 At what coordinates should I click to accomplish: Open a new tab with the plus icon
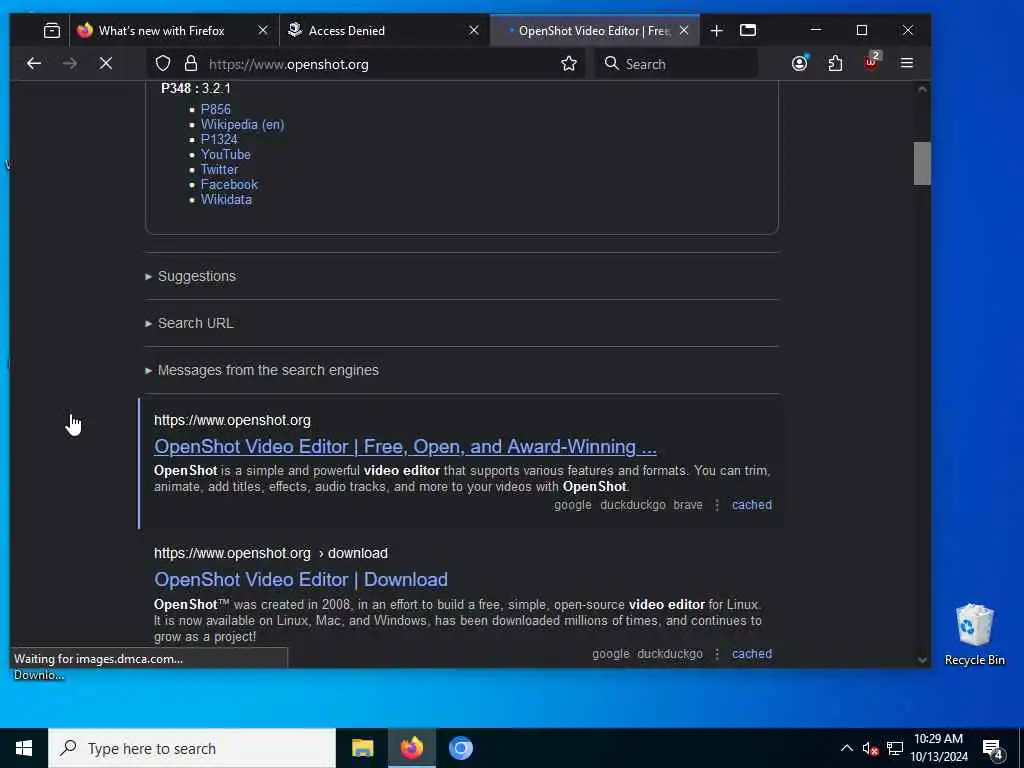716,31
